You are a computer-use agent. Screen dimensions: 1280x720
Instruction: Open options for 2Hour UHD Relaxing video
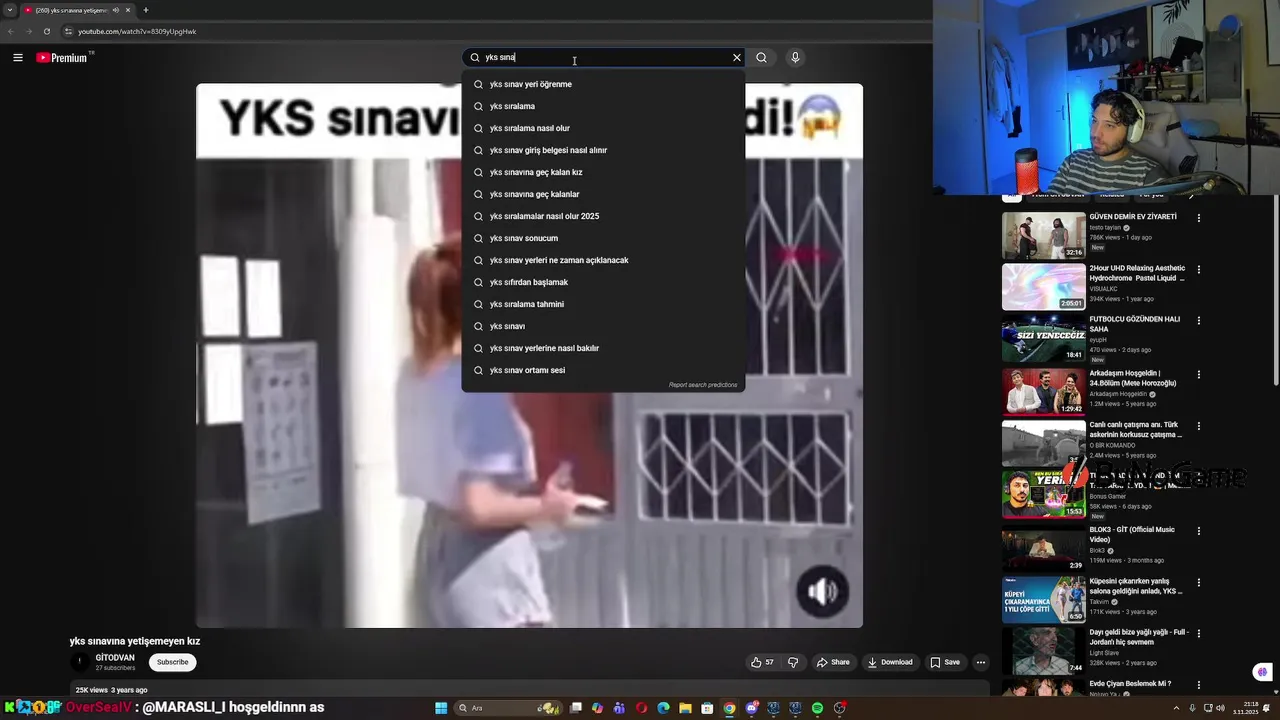point(1199,270)
